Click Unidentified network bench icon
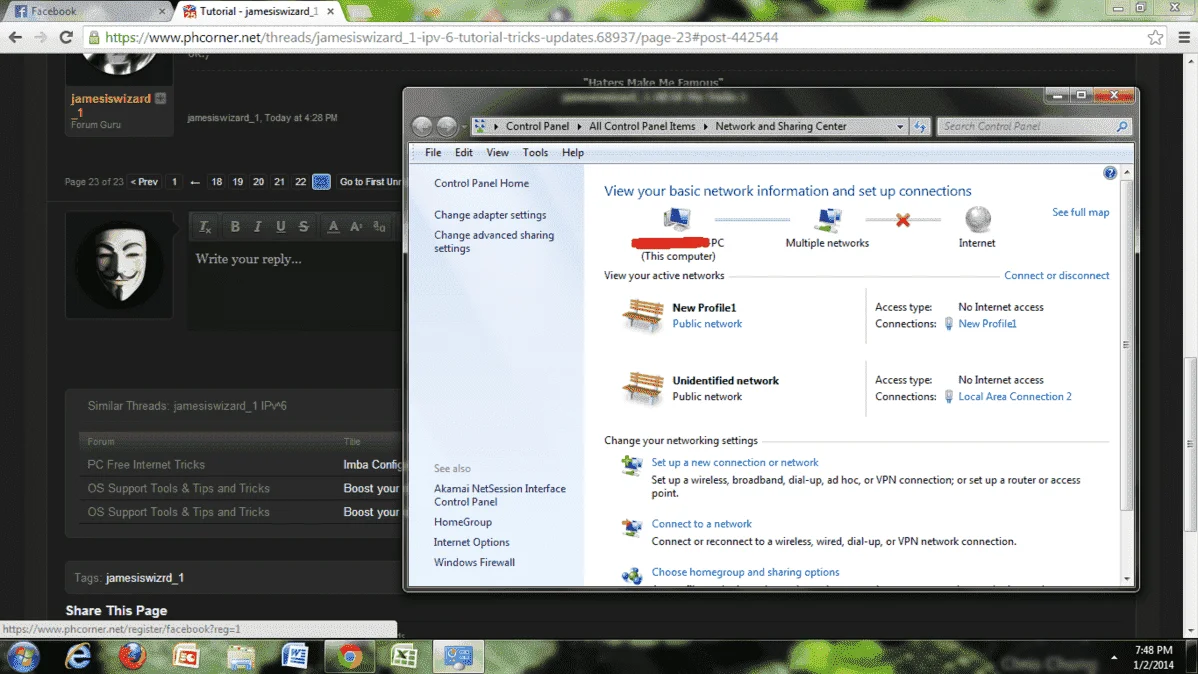This screenshot has width=1198, height=674. [x=643, y=387]
